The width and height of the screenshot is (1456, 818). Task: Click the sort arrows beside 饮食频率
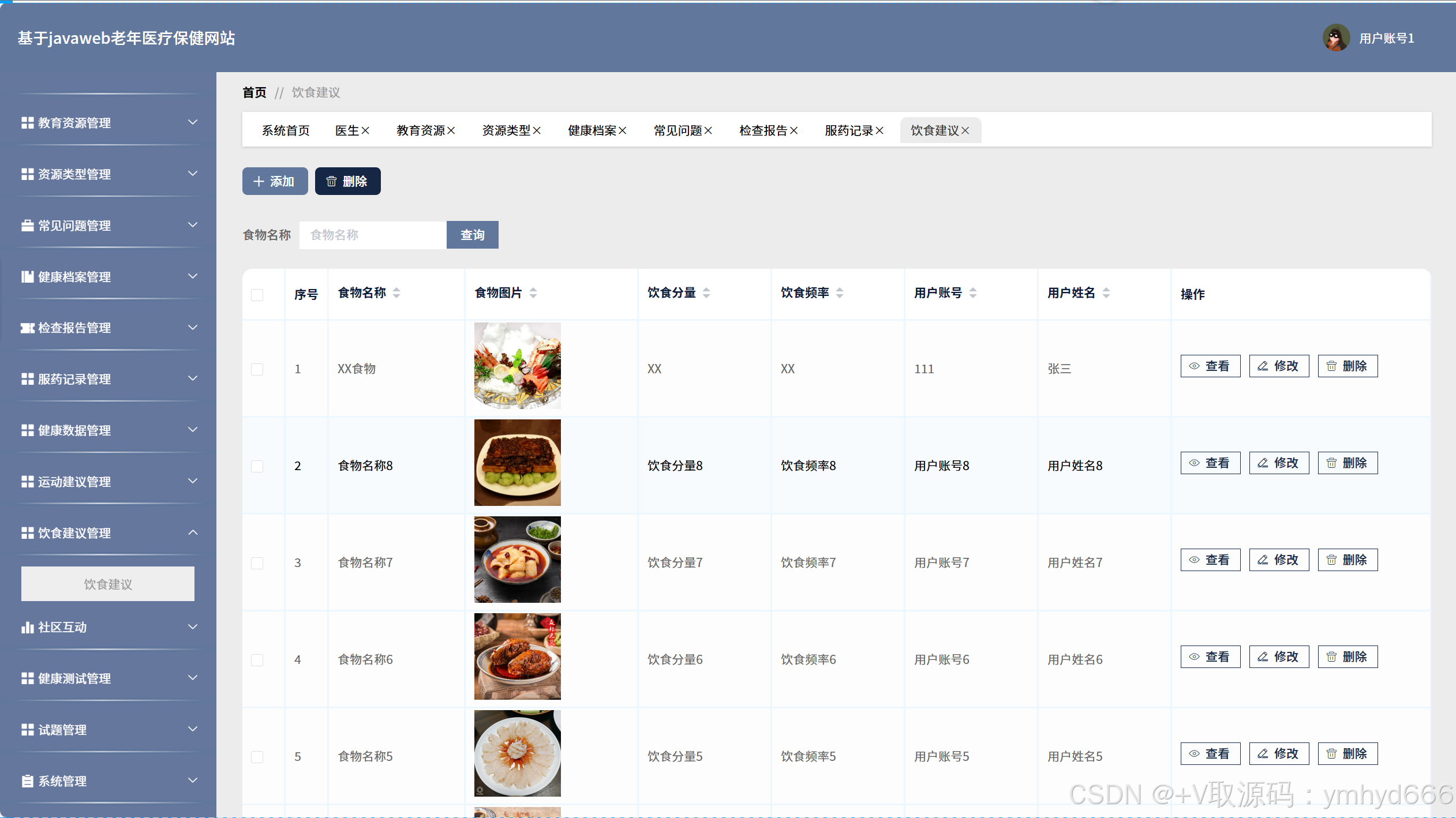pyautogui.click(x=840, y=293)
